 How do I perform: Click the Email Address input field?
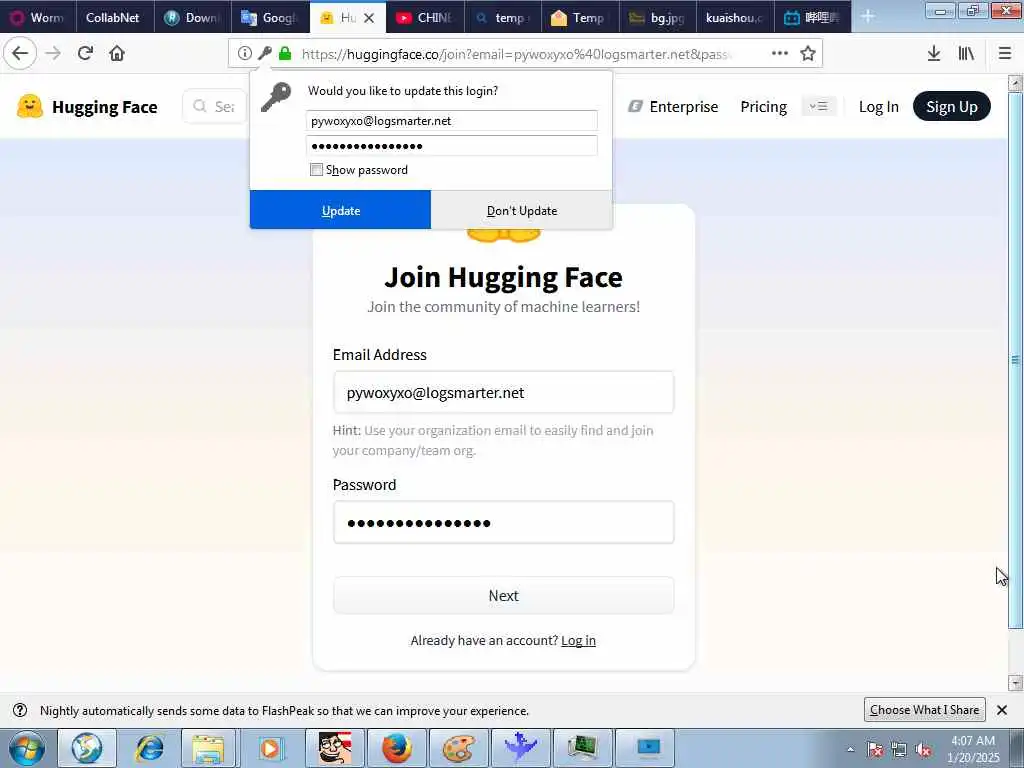504,392
